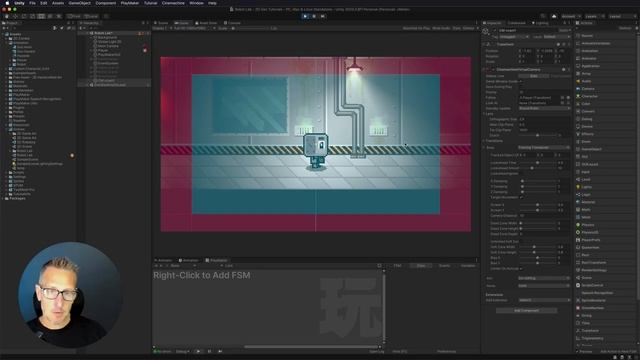Switch to the Console tab
The image size is (640, 360).
pos(232,23)
